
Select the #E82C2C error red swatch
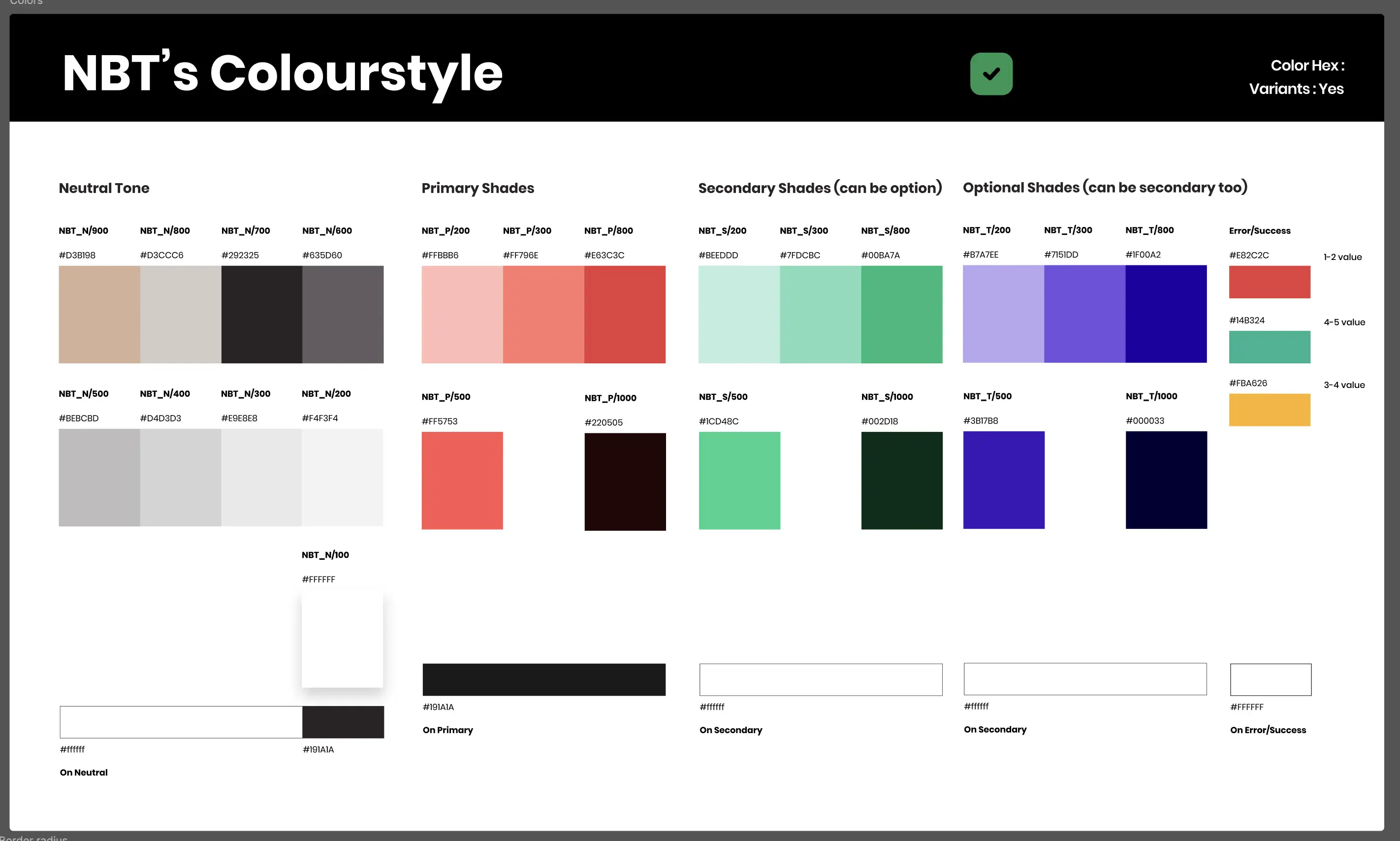coord(1270,282)
